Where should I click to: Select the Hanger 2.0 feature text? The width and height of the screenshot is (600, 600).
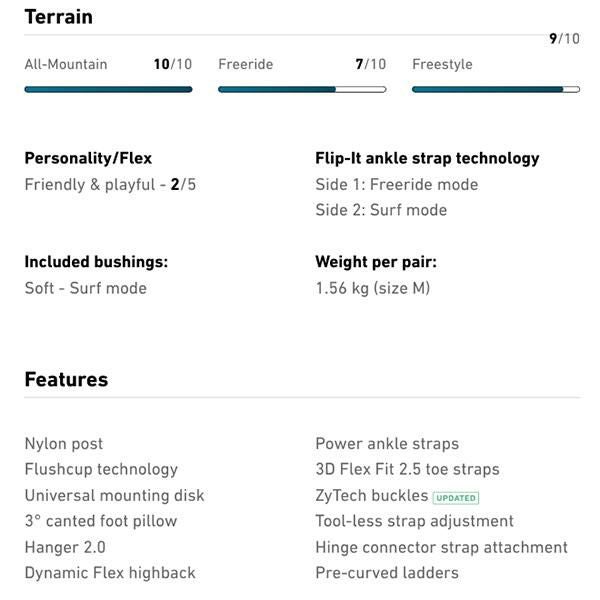[x=65, y=547]
